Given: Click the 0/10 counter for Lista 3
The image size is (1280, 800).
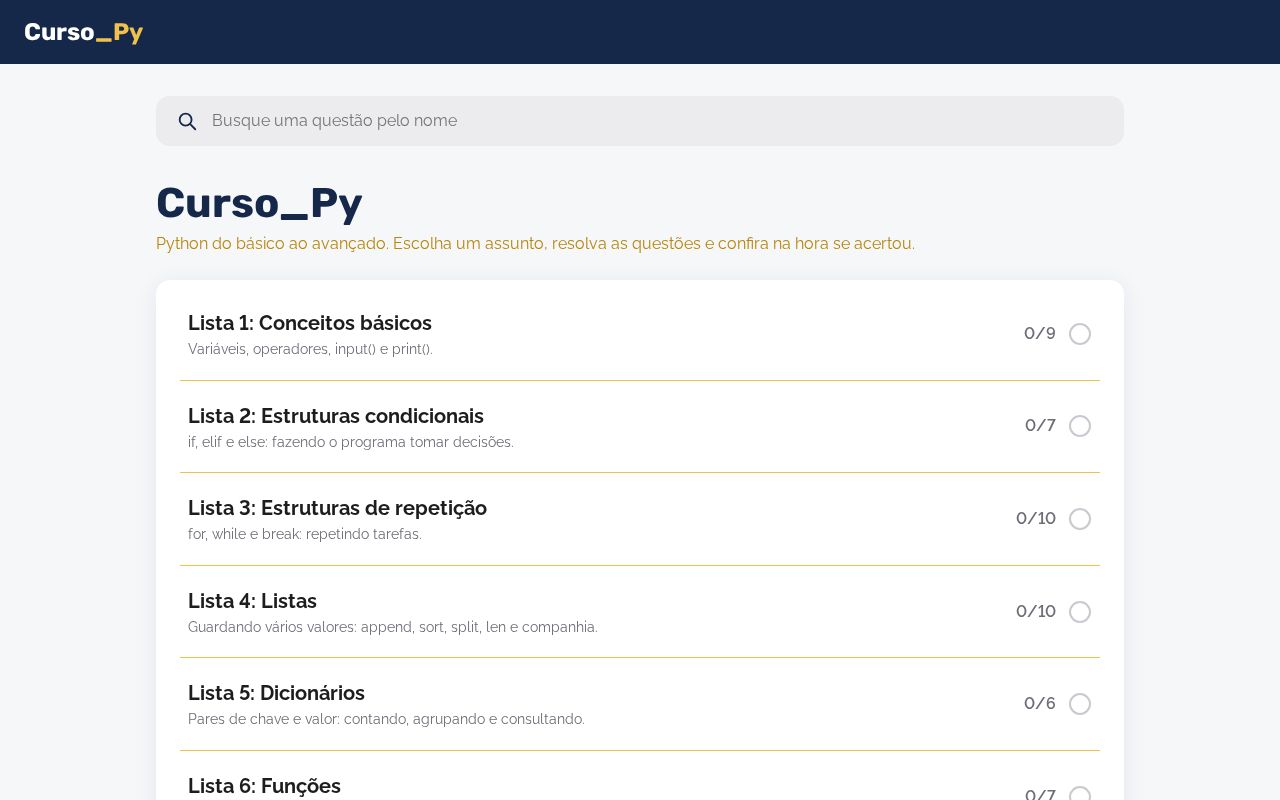Looking at the screenshot, I should pyautogui.click(x=1036, y=518).
